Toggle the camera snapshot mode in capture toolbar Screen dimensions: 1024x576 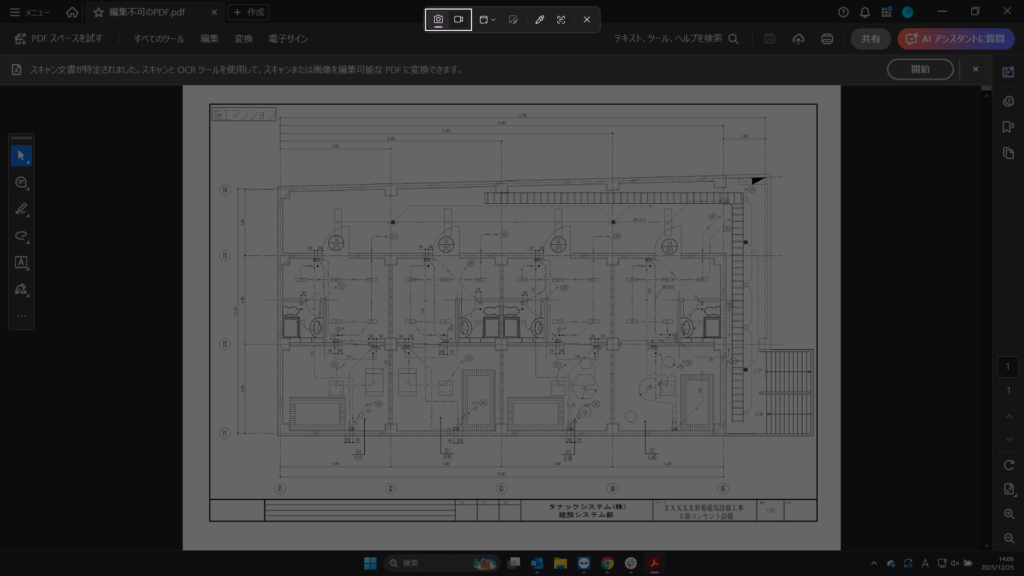tap(437, 18)
